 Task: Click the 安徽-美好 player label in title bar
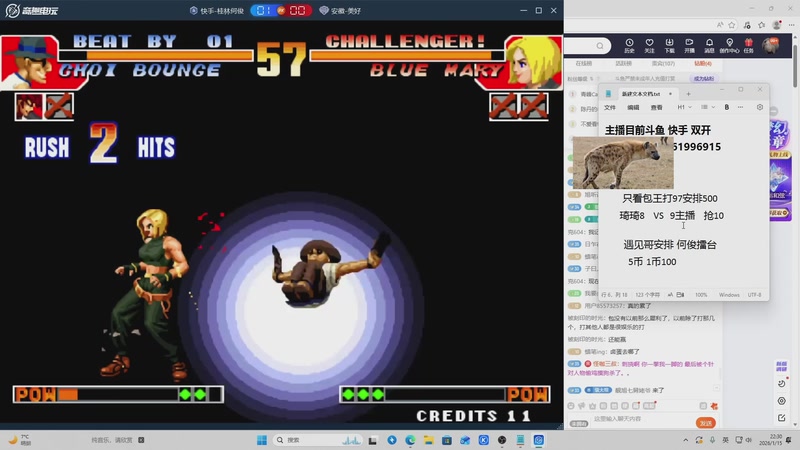[340, 11]
